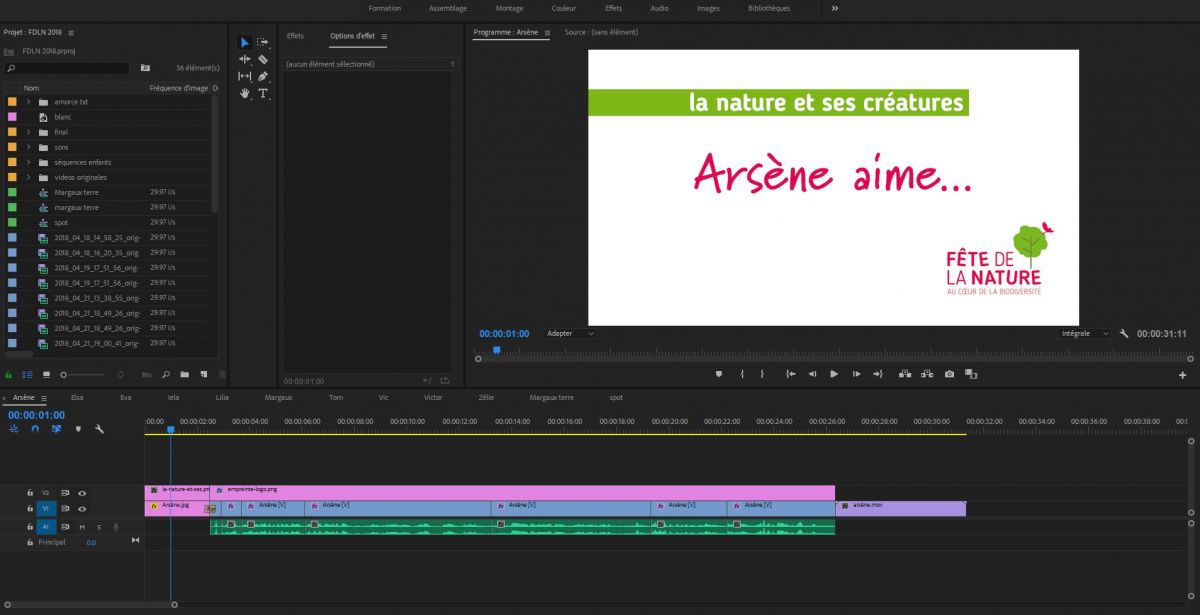This screenshot has width=1200, height=615.
Task: Select the Pen tool
Action: point(262,76)
